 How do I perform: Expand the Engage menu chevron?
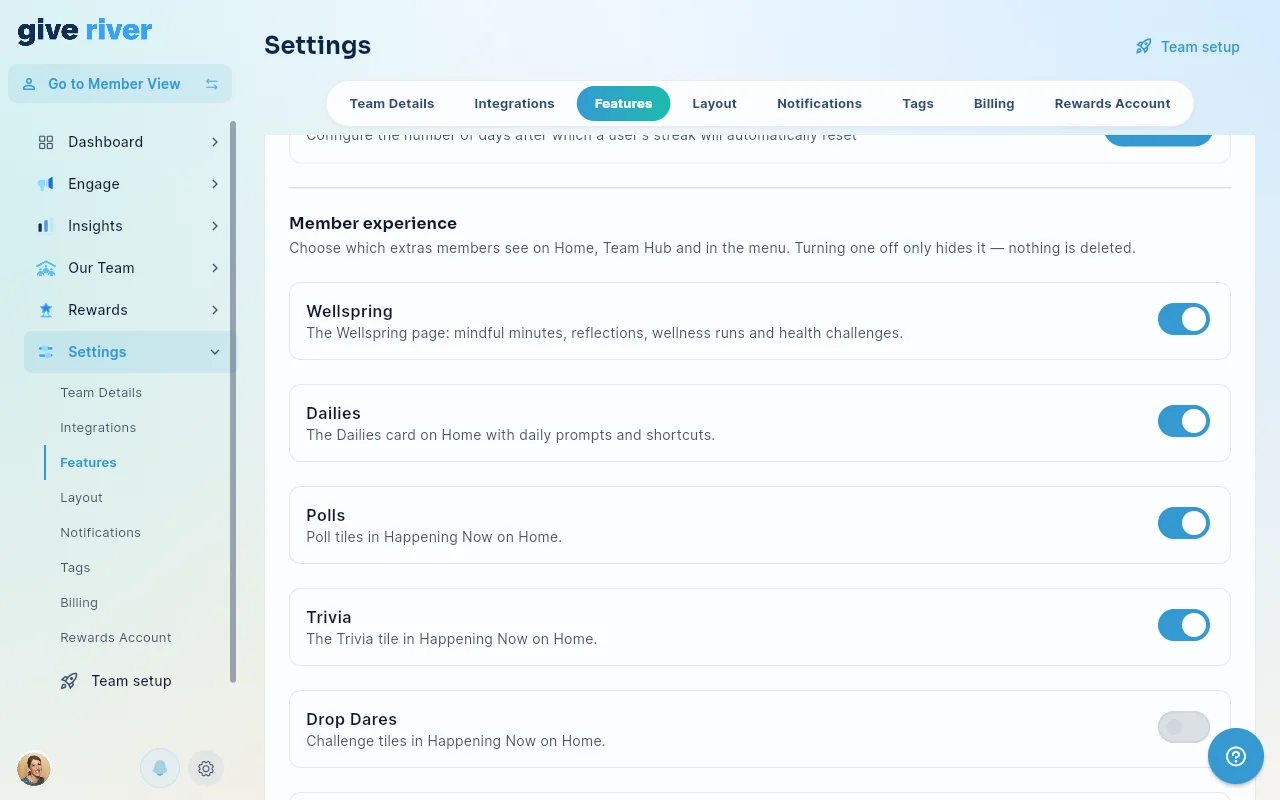coord(215,184)
